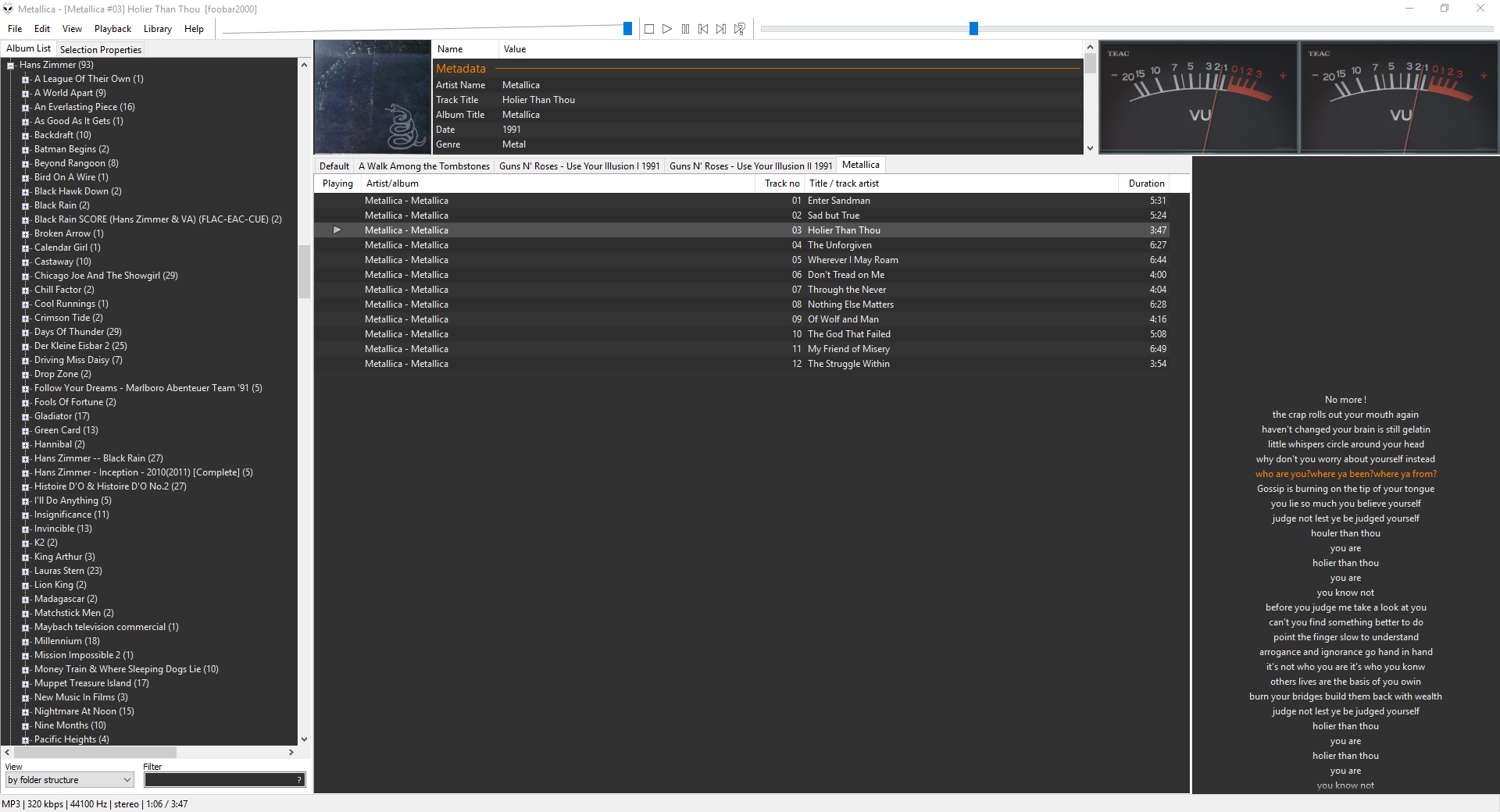
Task: Expand the Hannibal folder
Action: (25, 445)
